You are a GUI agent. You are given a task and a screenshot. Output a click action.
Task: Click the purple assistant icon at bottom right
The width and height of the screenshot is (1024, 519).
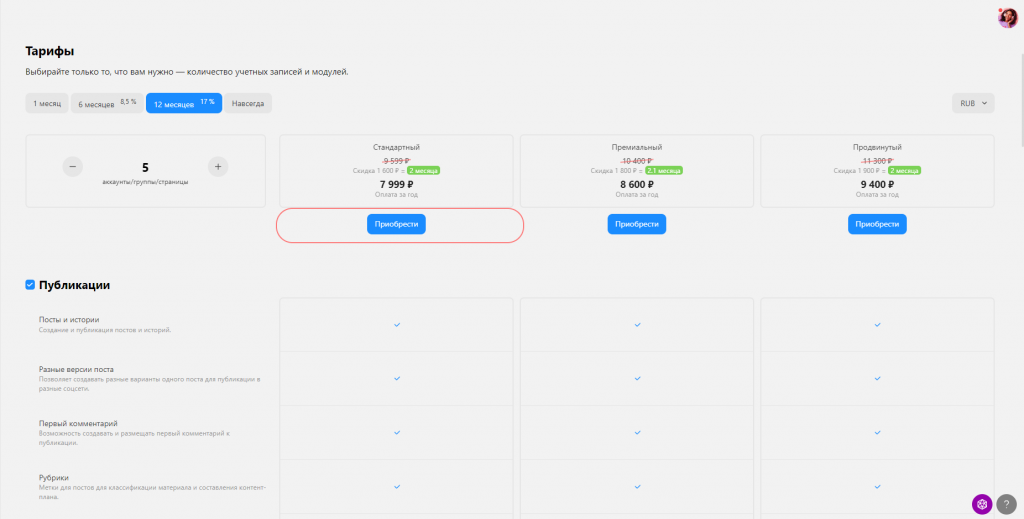tap(982, 504)
